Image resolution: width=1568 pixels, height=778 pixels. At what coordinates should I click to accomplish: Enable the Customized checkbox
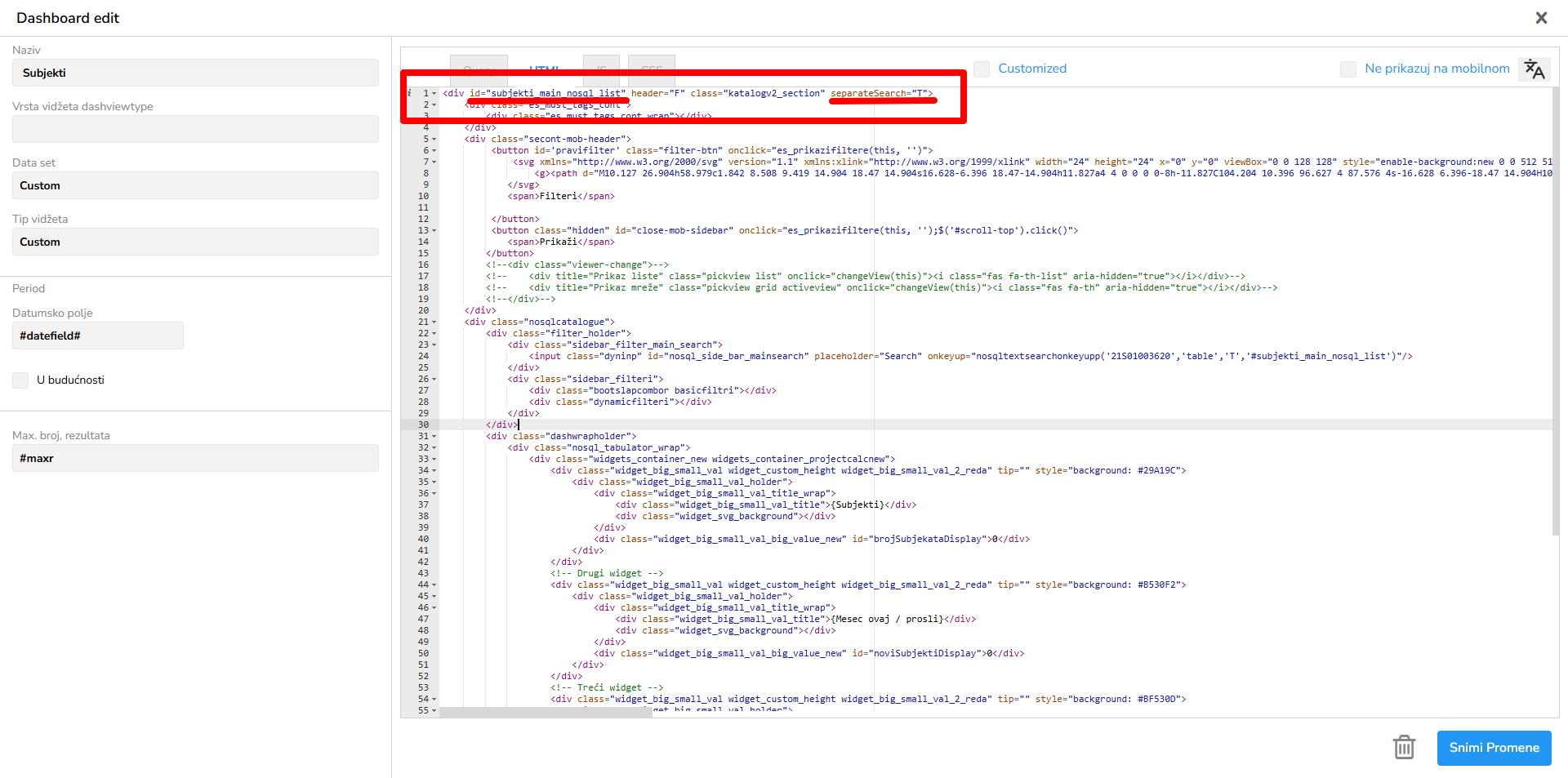[x=982, y=69]
